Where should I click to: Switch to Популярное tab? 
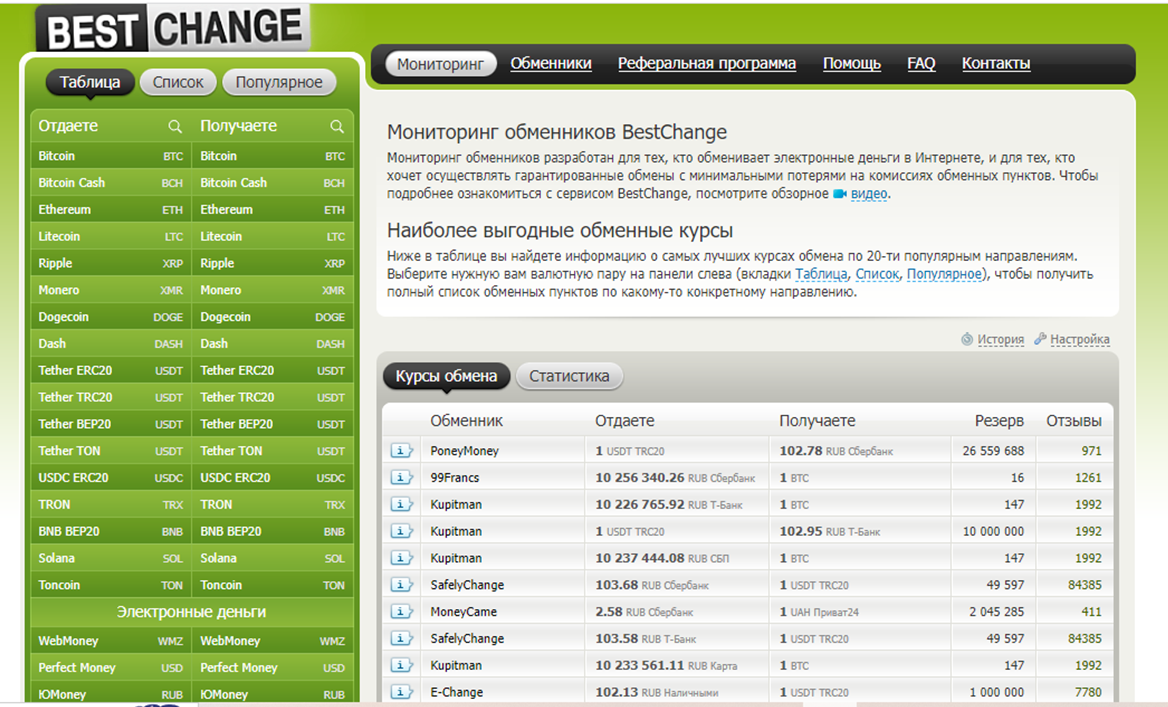279,82
